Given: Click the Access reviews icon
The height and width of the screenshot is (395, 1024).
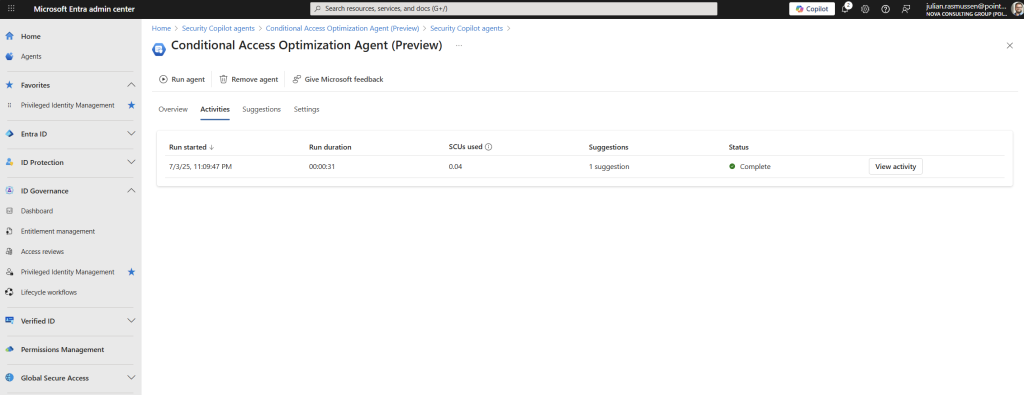Looking at the screenshot, I should 9,251.
